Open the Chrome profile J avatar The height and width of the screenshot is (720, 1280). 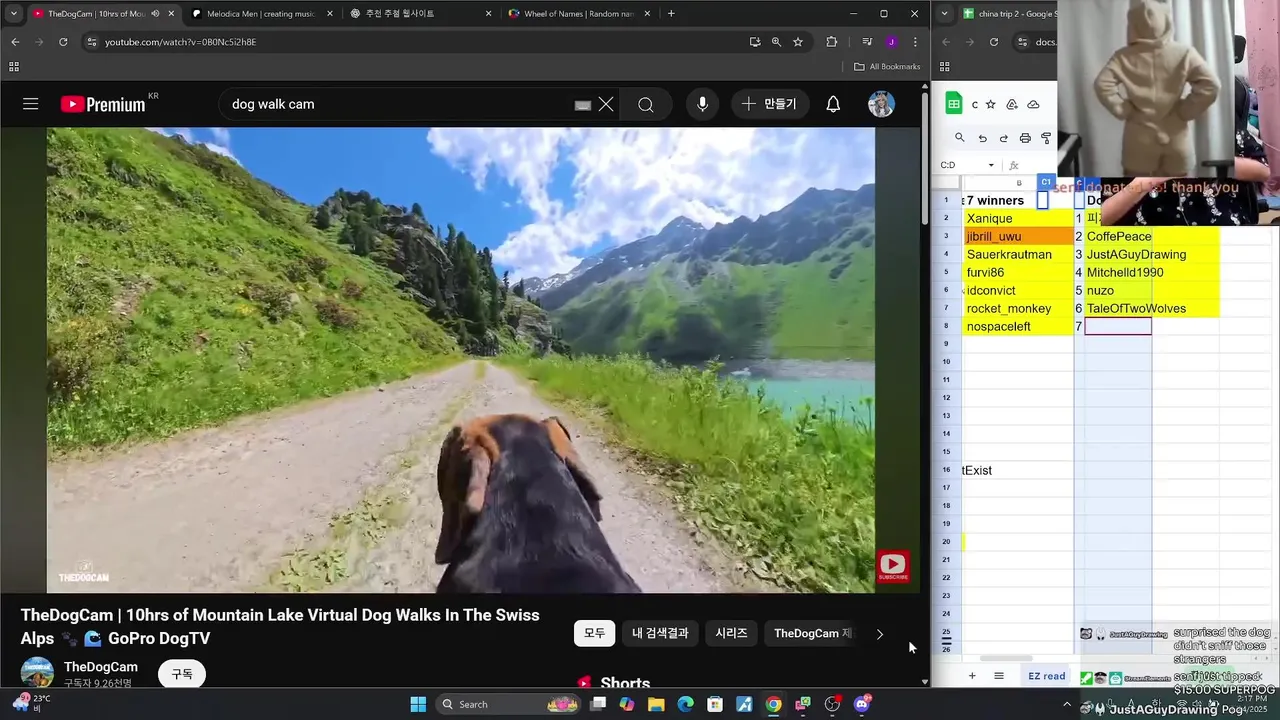click(x=891, y=42)
